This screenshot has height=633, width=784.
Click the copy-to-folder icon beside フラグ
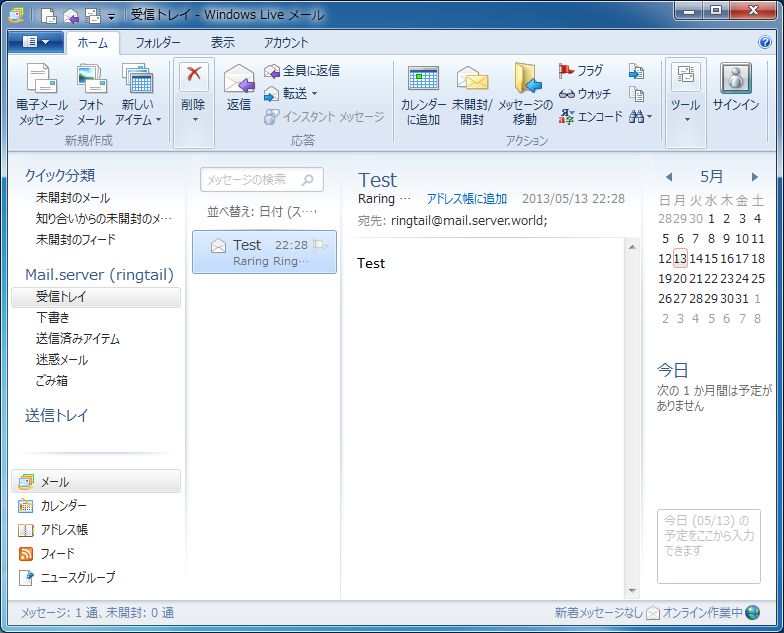(x=636, y=71)
